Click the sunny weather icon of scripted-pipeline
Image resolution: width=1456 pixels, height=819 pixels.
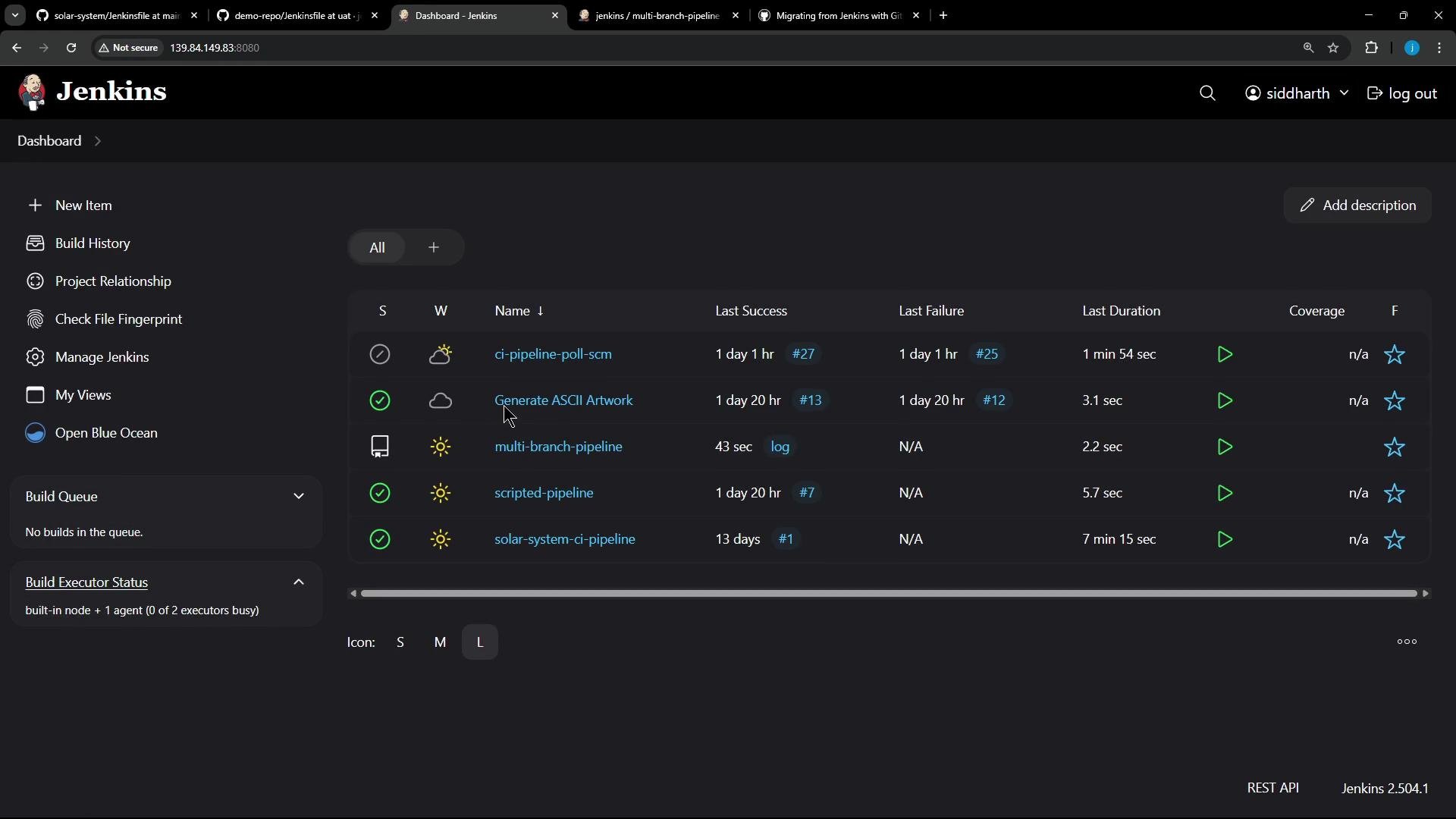point(441,493)
